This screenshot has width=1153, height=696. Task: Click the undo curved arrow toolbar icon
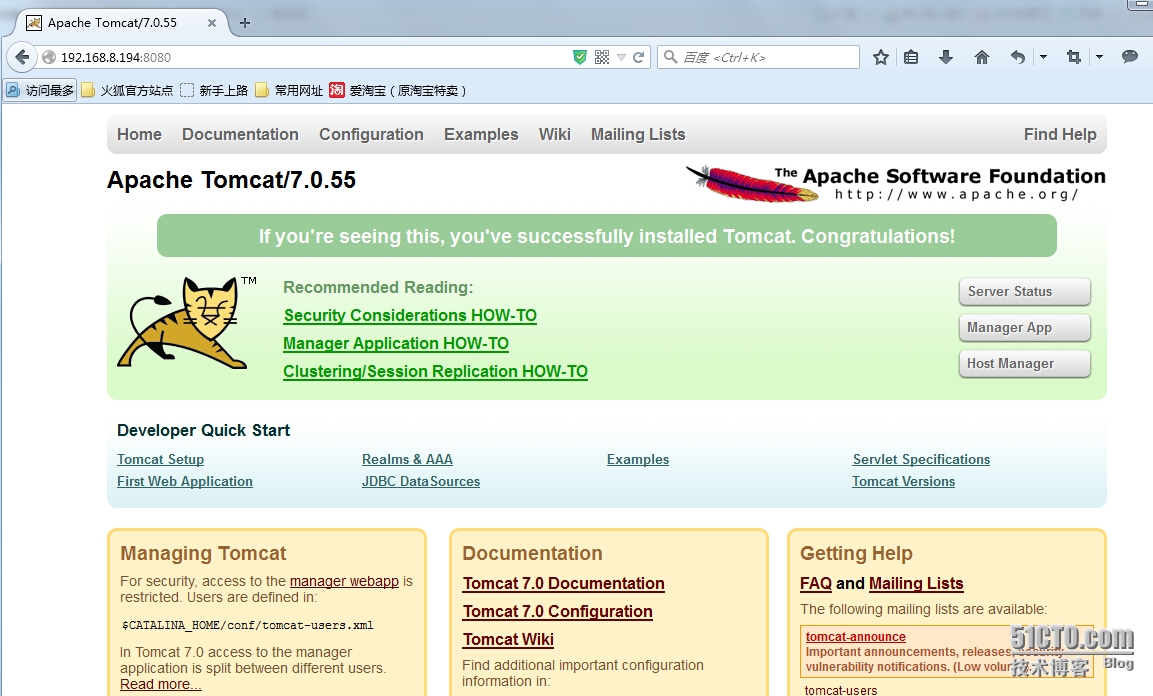click(x=1018, y=57)
